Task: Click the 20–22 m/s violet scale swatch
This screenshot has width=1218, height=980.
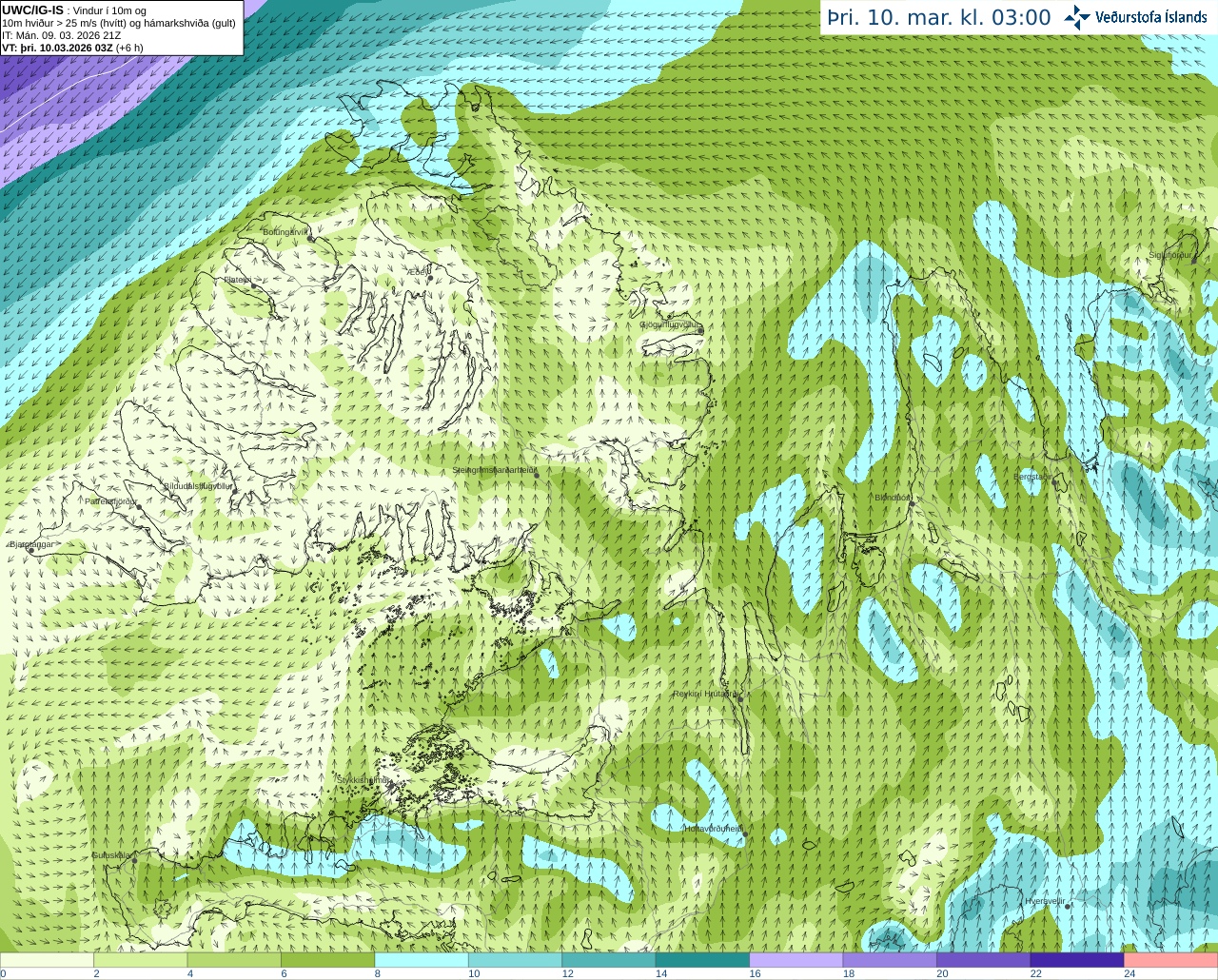Action: pos(984,960)
